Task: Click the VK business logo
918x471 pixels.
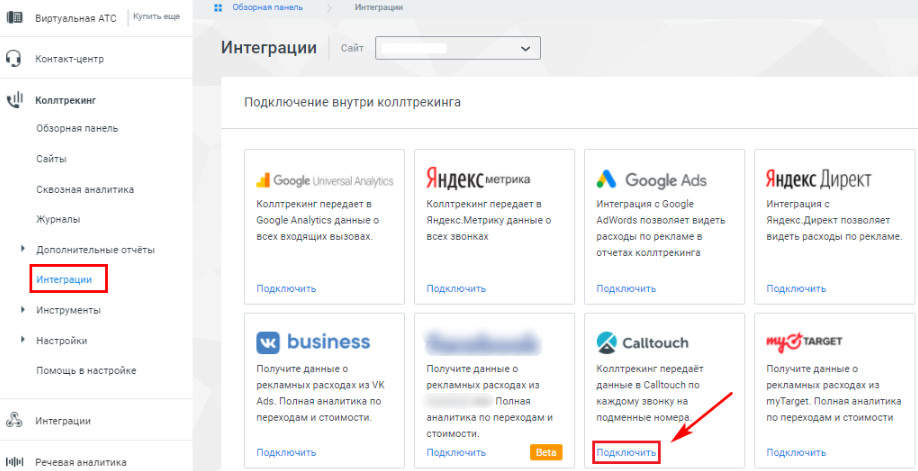Action: click(x=313, y=342)
